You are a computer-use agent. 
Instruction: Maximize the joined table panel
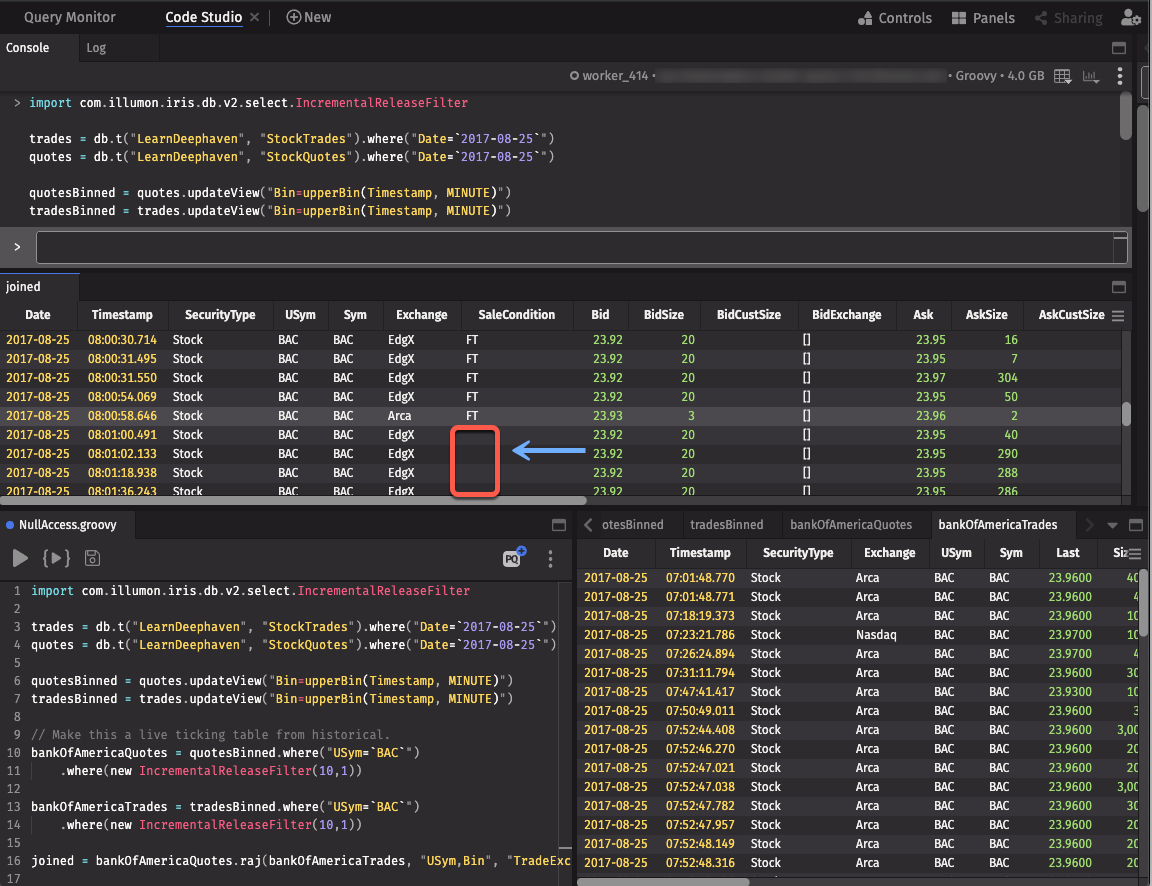[x=1119, y=287]
